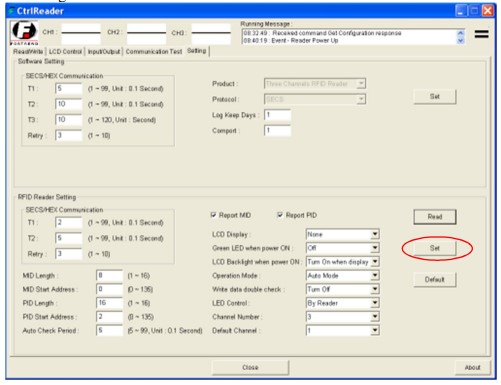501x385 pixels.
Task: Minimize the CtrlReader window
Action: pos(460,11)
